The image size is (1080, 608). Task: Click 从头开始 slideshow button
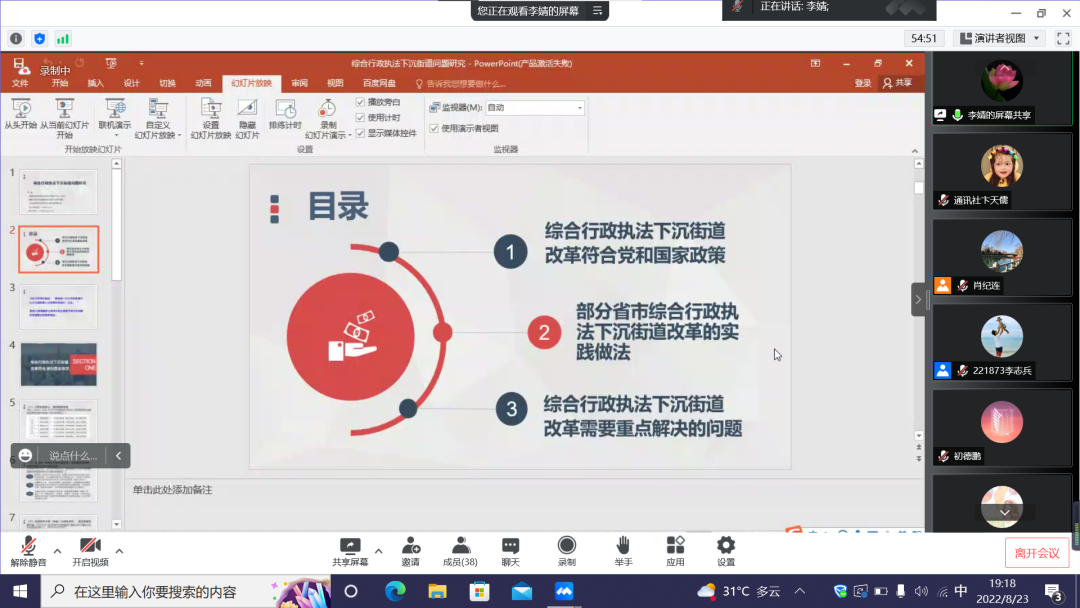pos(20,115)
